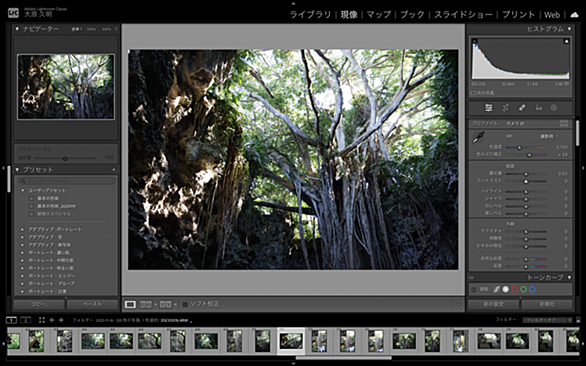Image resolution: width=586 pixels, height=366 pixels.
Task: Hide the filmstrip with the bottom arrow
Action: [x=293, y=363]
